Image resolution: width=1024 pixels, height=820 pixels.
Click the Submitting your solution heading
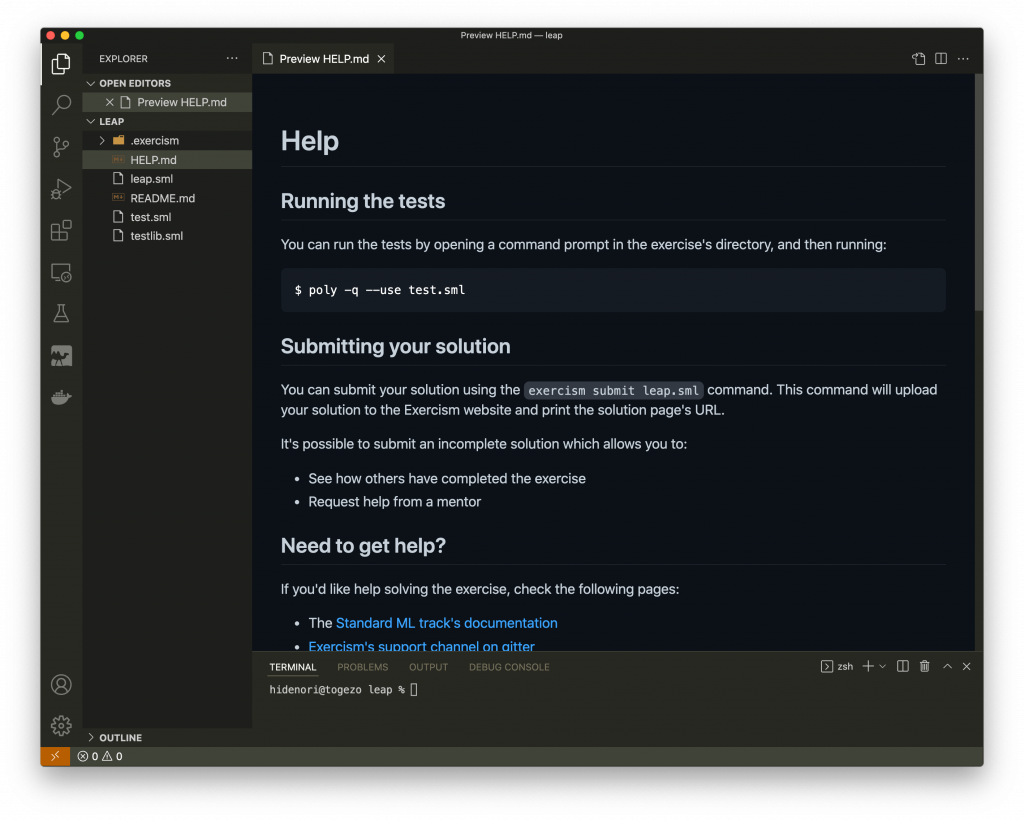click(x=396, y=346)
